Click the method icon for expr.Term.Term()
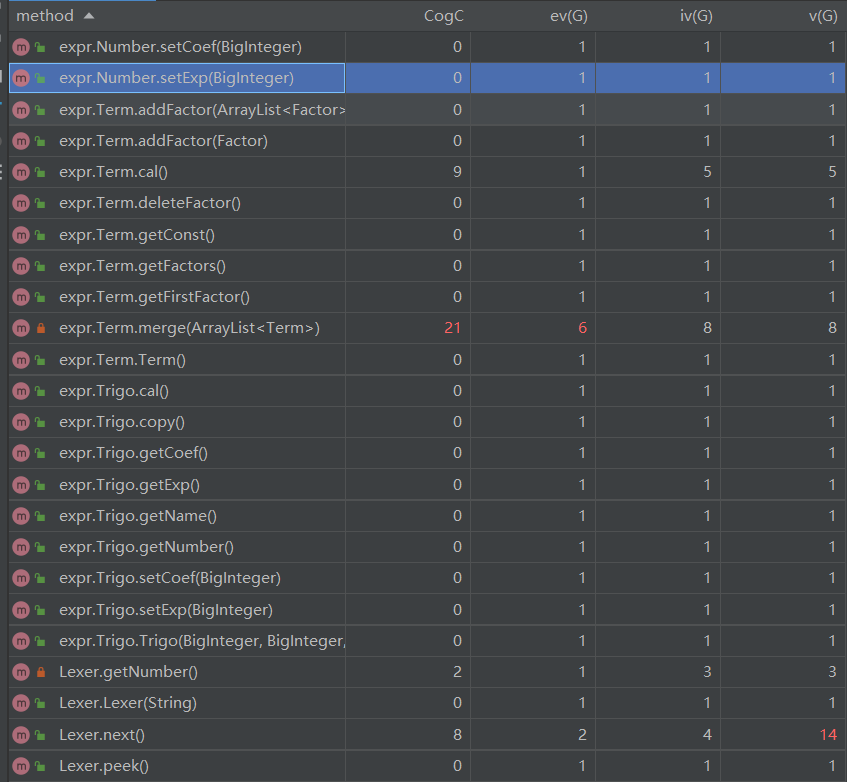 coord(21,360)
